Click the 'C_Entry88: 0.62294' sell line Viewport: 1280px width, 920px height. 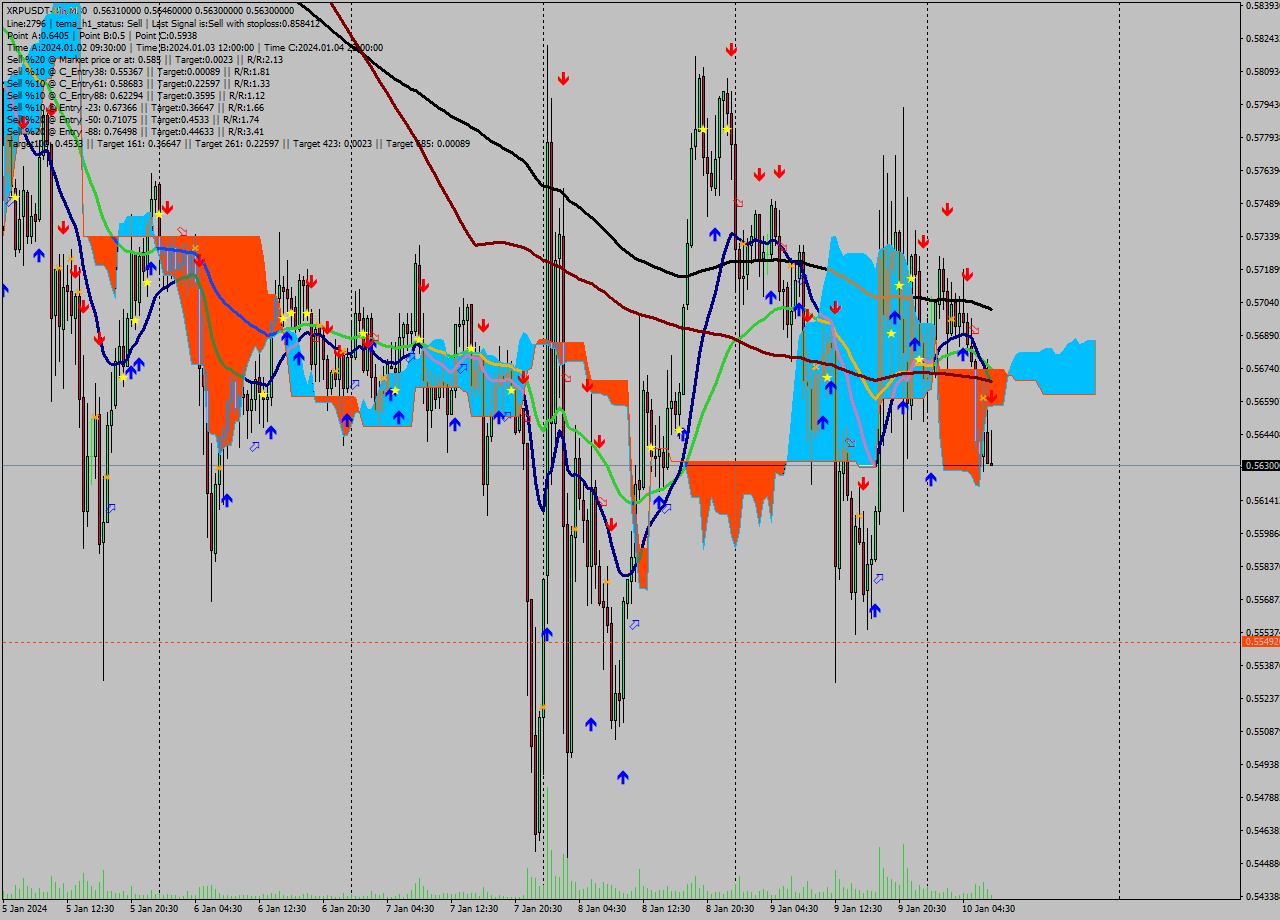pos(136,95)
